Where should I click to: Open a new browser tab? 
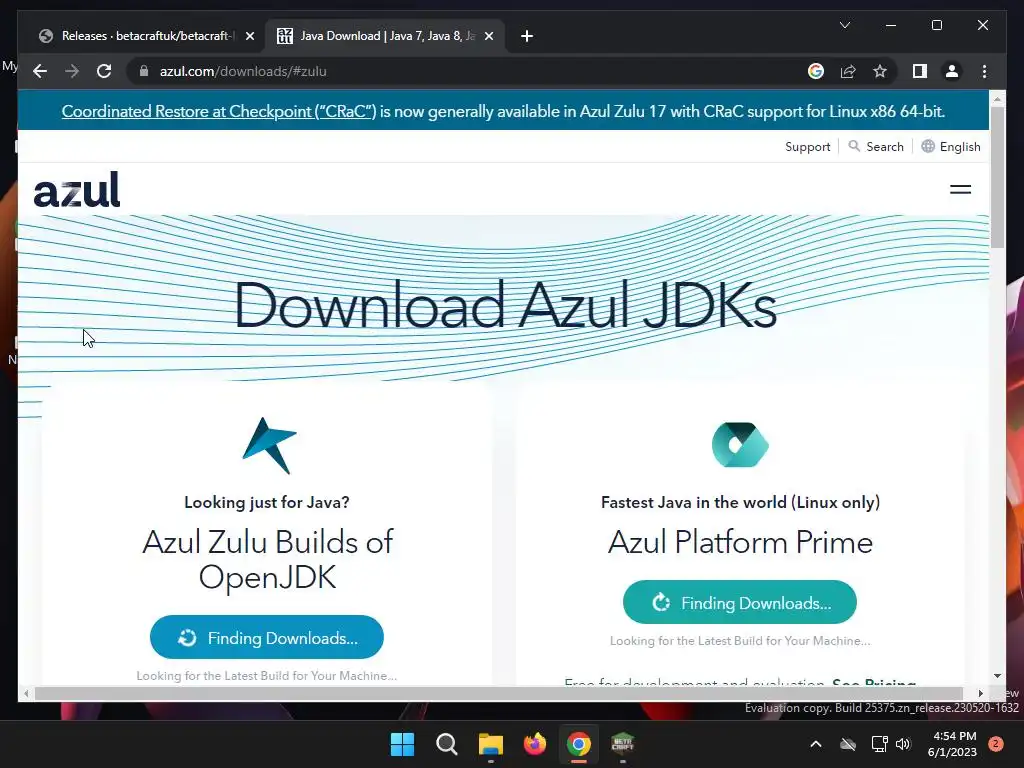527,36
